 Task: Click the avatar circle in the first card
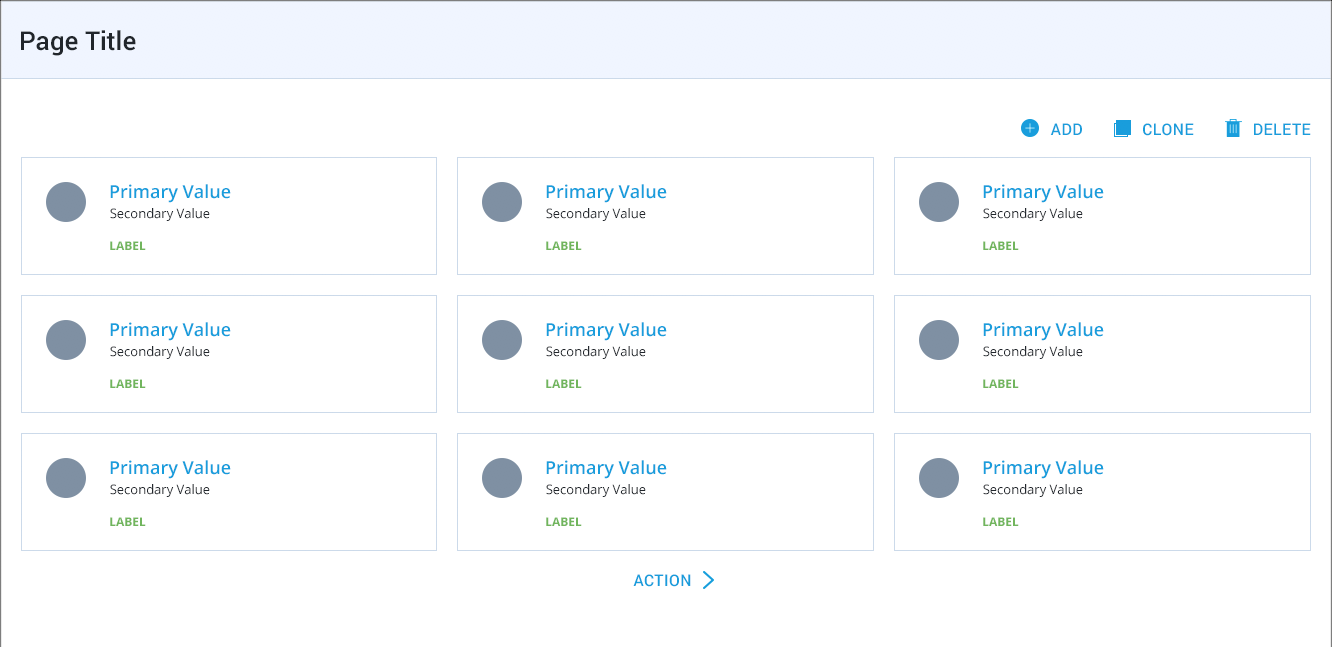pos(66,201)
